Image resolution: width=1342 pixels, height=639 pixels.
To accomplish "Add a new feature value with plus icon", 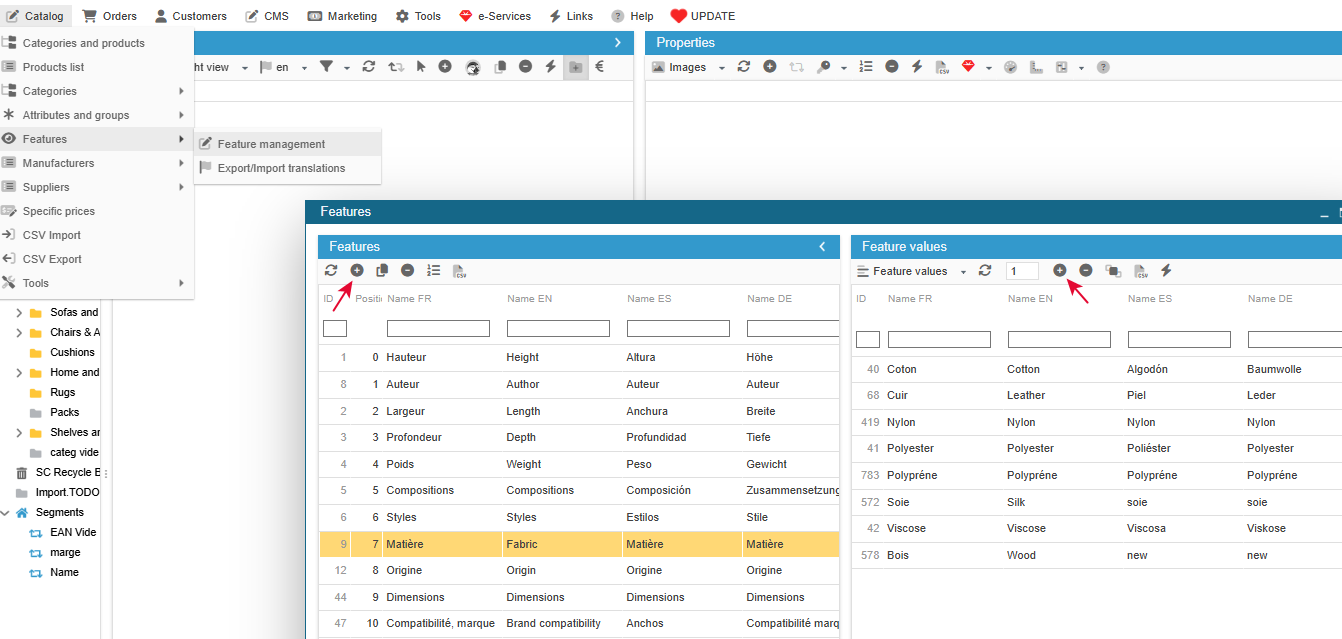I will coord(1060,270).
